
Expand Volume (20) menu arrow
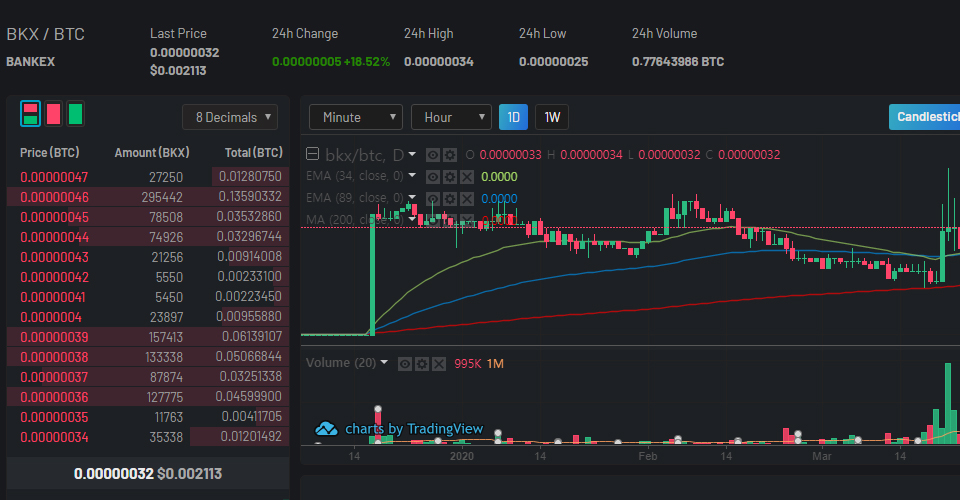tap(384, 362)
